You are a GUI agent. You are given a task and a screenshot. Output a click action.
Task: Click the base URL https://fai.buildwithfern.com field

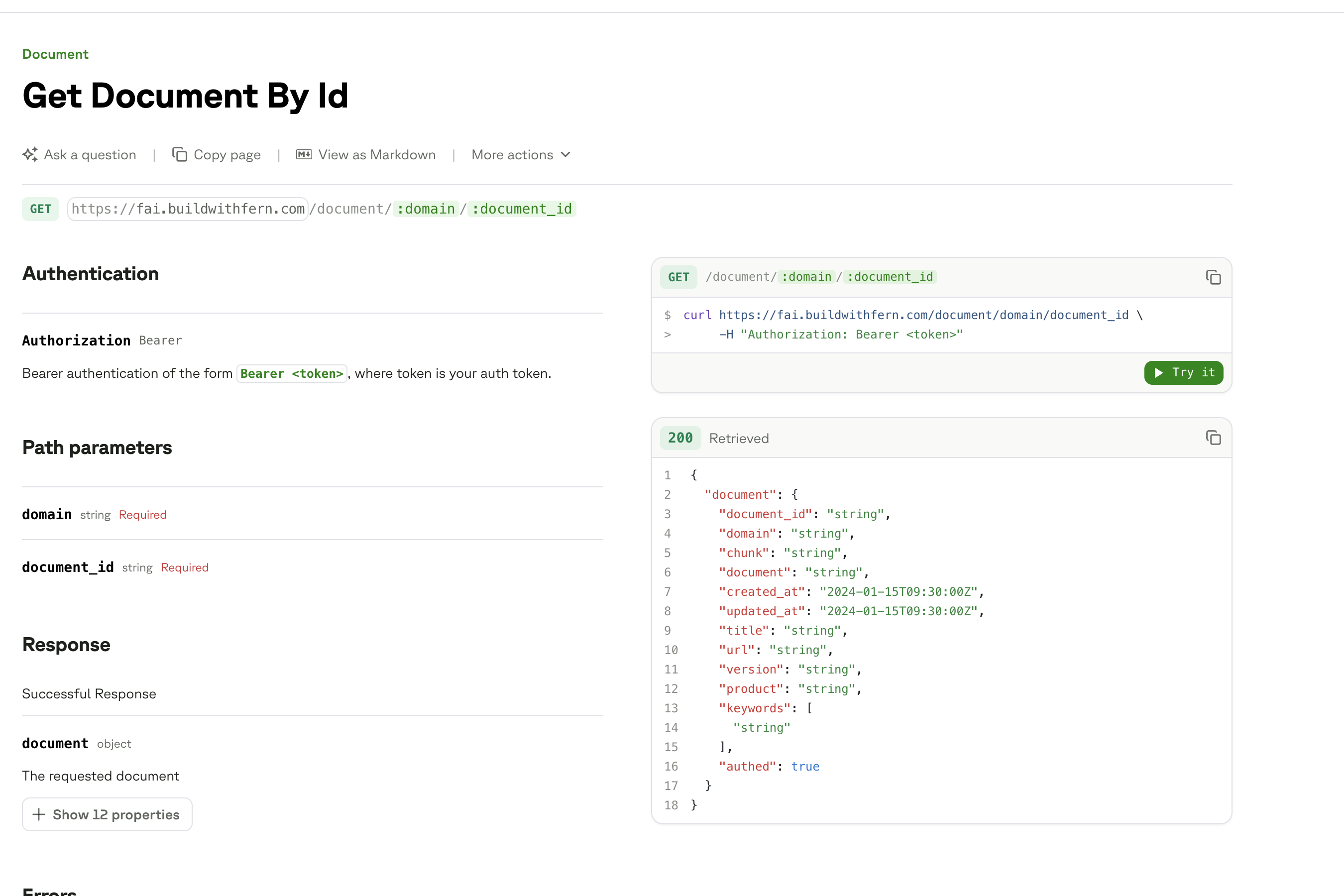pyautogui.click(x=188, y=209)
